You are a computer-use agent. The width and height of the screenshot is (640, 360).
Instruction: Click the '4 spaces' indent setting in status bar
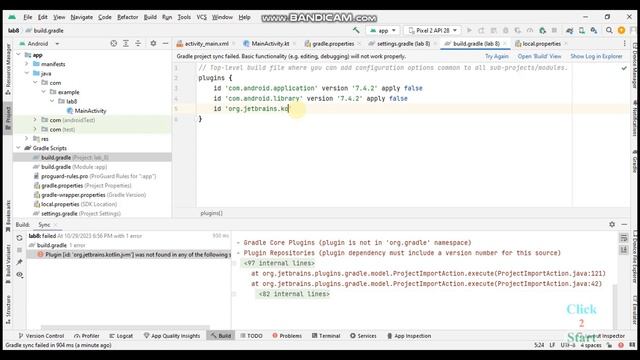pyautogui.click(x=591, y=345)
